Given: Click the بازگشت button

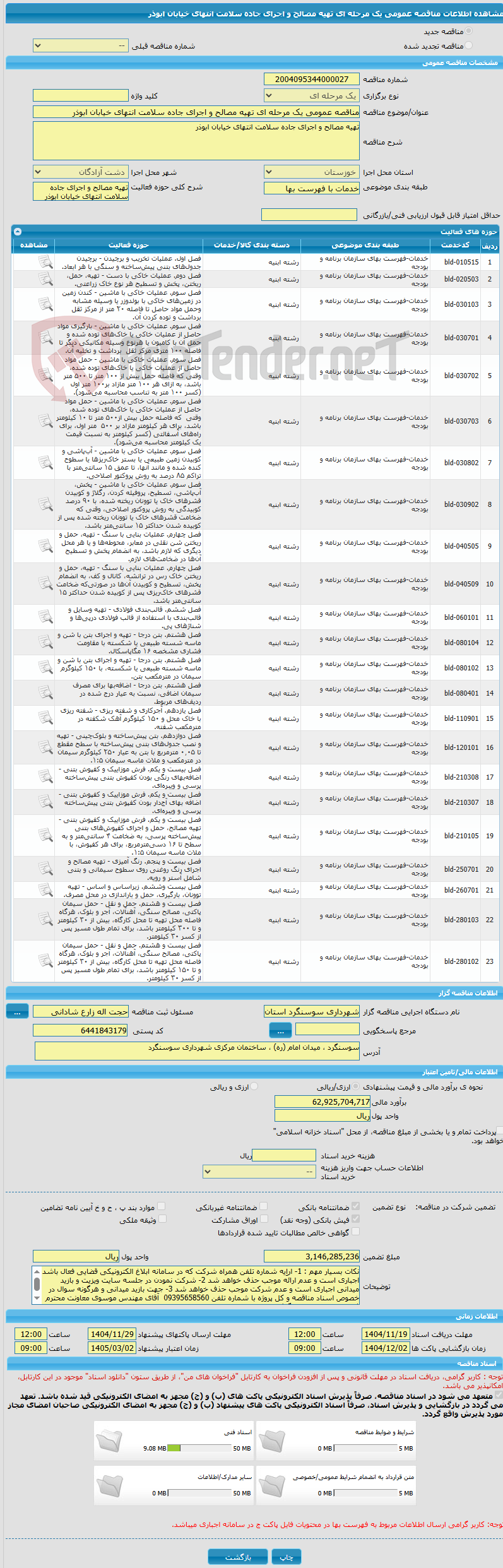Looking at the screenshot, I should pyautogui.click(x=238, y=1557).
